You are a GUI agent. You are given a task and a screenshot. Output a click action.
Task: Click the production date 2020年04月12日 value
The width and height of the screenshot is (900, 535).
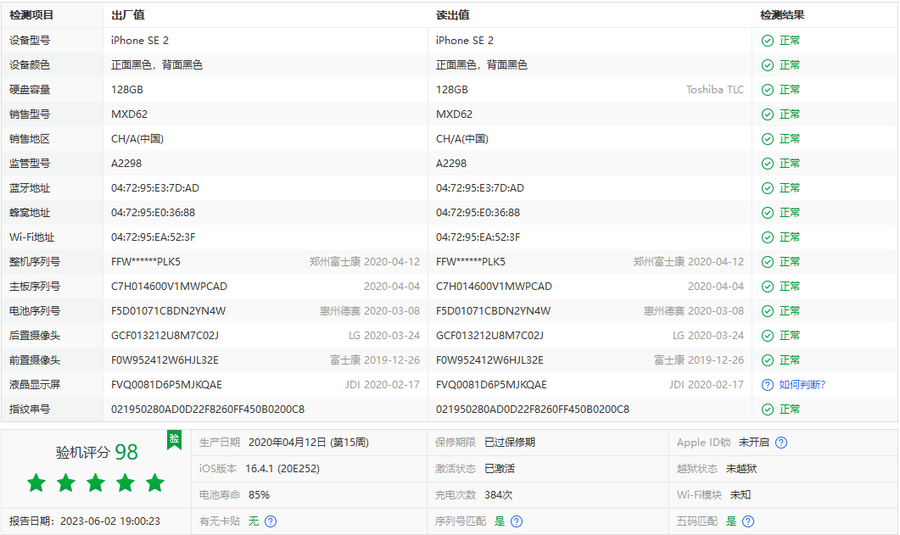308,443
